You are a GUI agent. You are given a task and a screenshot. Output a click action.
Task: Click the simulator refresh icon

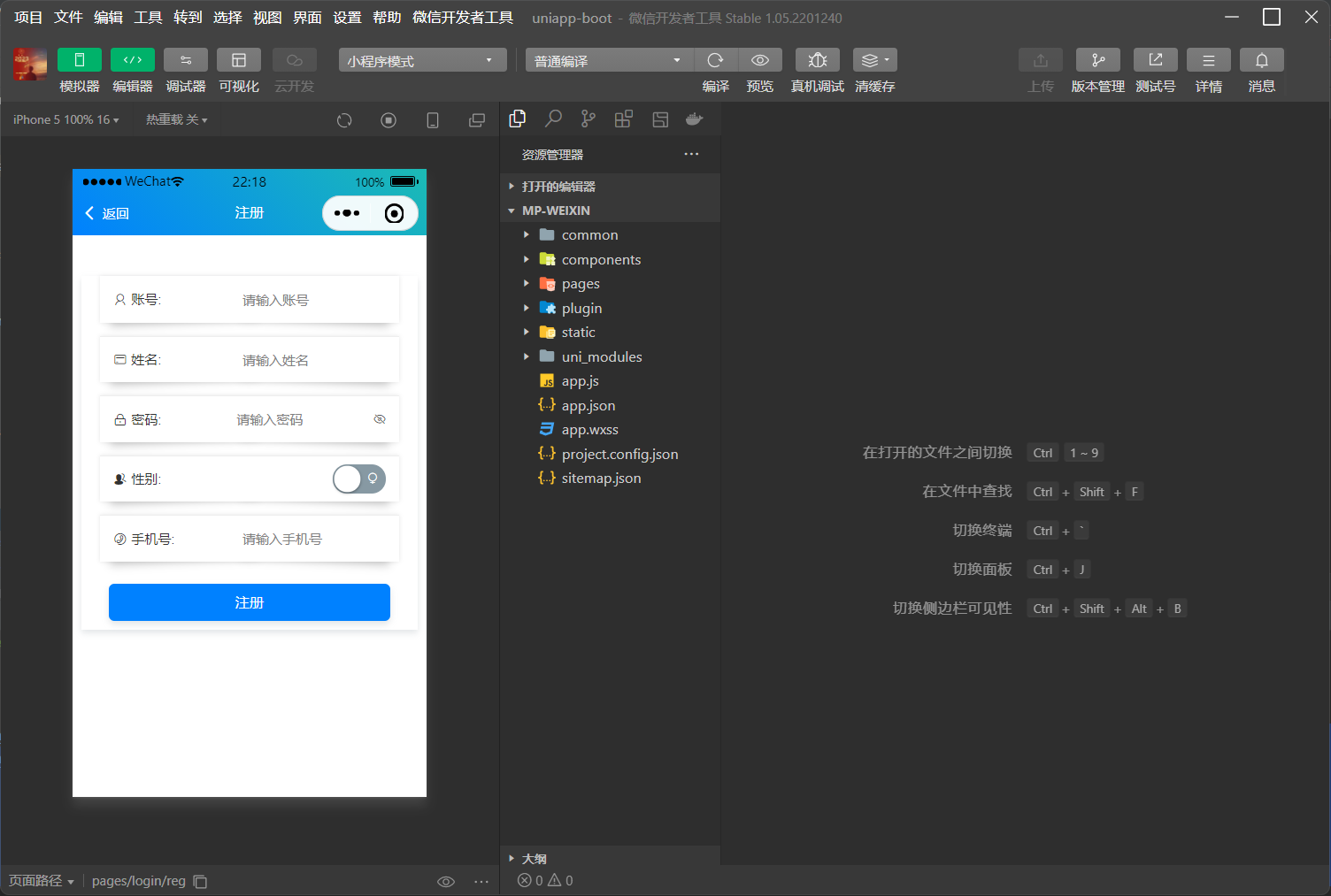pos(344,120)
